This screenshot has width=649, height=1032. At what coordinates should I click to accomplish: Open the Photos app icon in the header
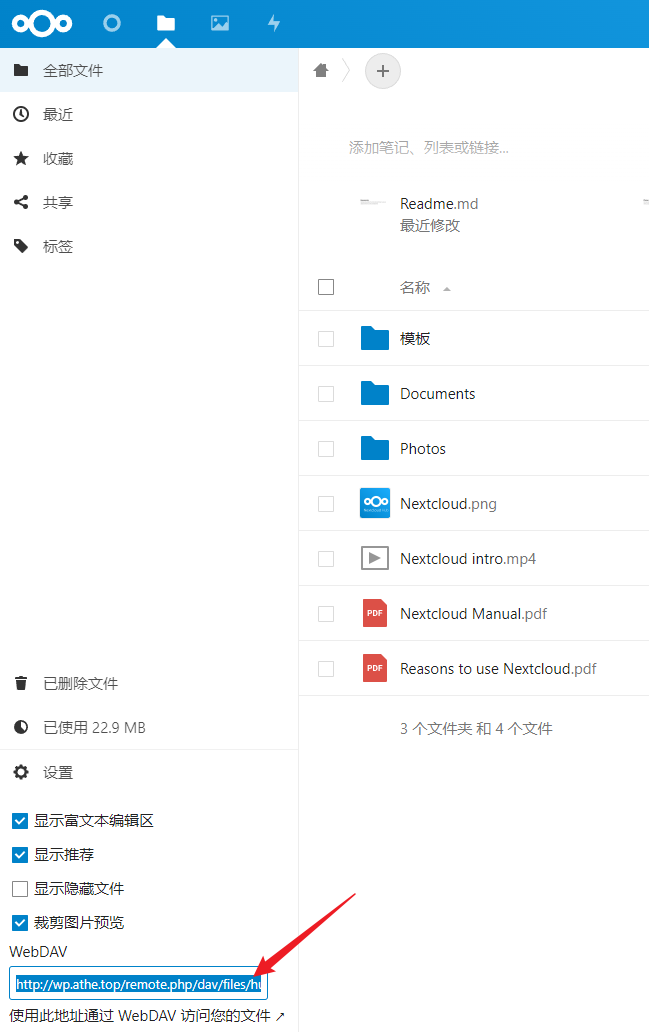220,24
